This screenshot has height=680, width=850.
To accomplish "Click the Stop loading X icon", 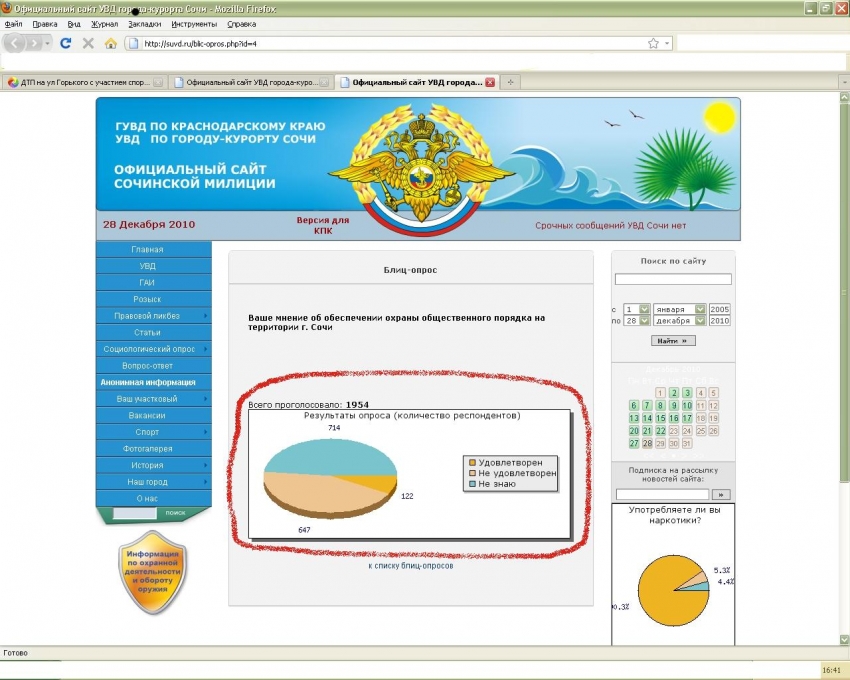I will [88, 43].
